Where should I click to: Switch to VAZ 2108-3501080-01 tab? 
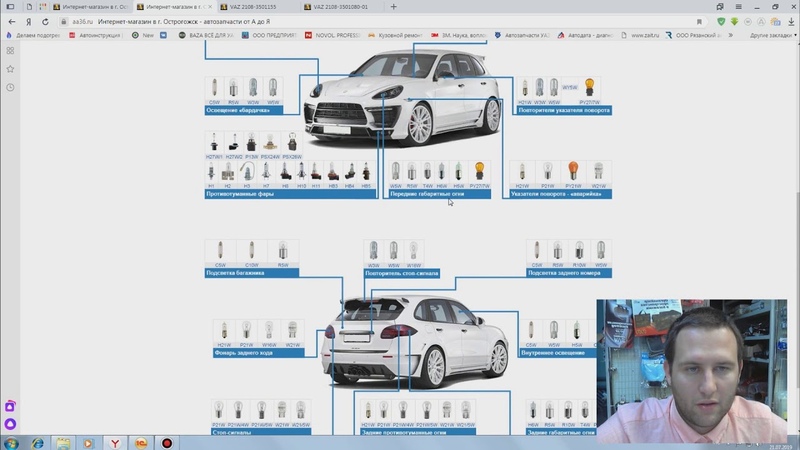(343, 7)
